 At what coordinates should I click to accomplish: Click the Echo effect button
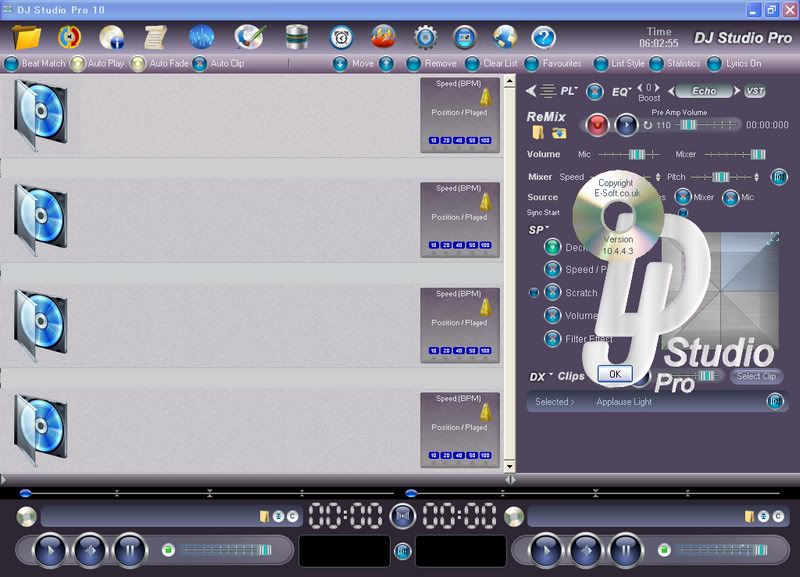[x=704, y=91]
